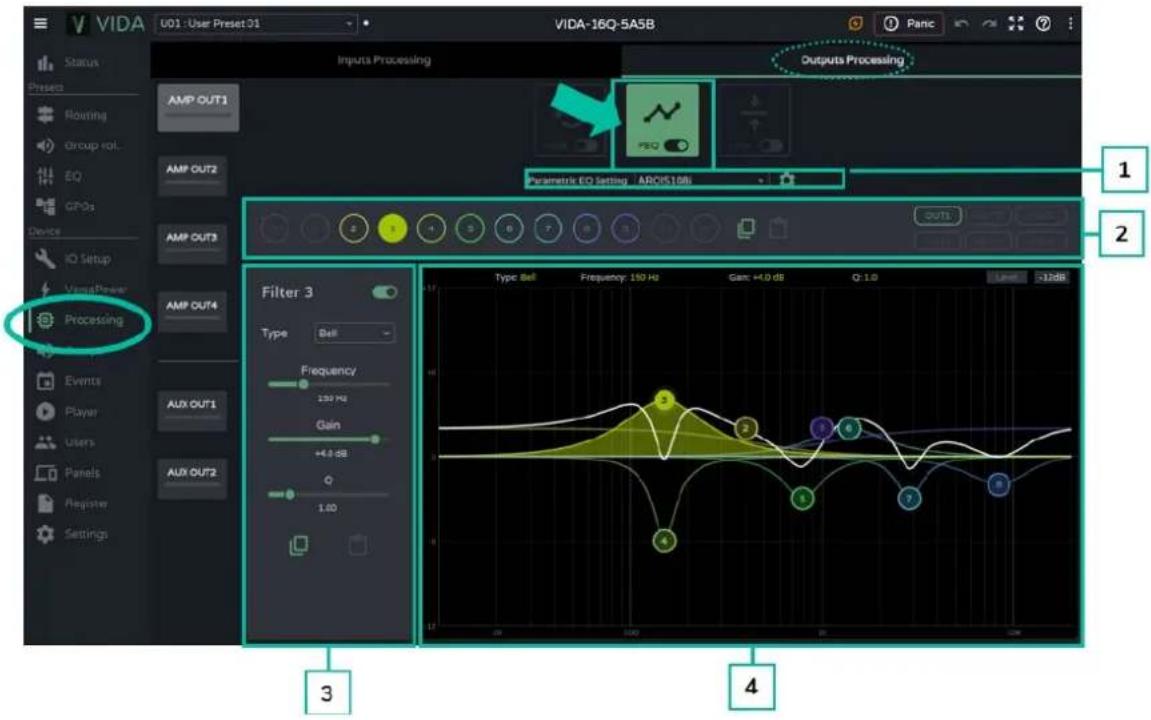The image size is (1151, 720).
Task: Copy Filter 3 settings icon
Action: pyautogui.click(x=299, y=545)
